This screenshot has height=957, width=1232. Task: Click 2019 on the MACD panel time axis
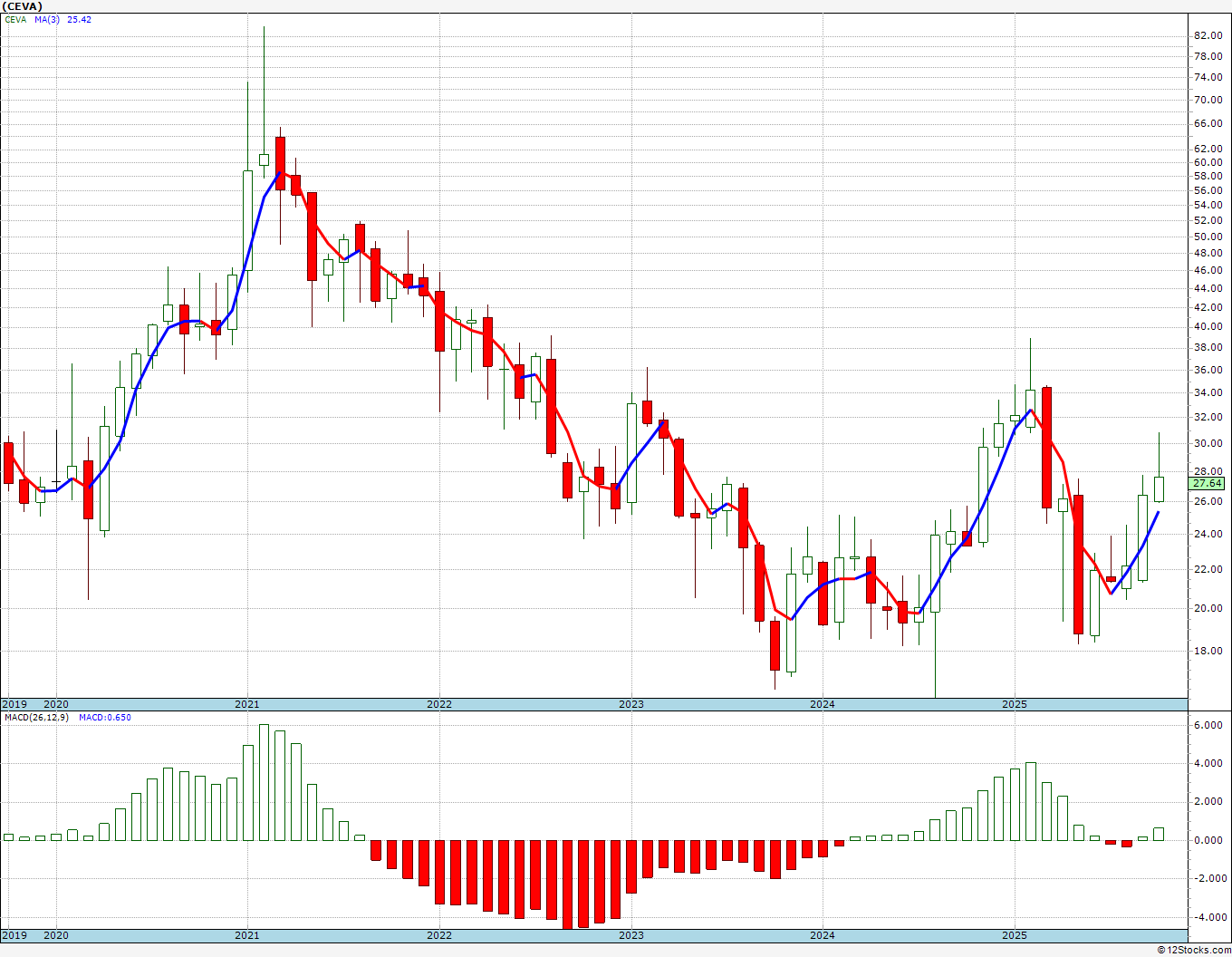[14, 935]
